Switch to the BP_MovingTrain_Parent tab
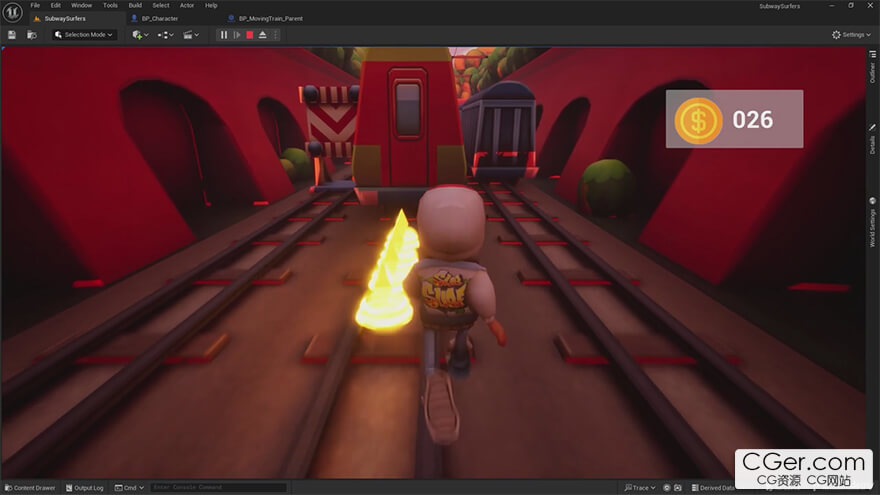The image size is (880, 495). click(x=269, y=19)
